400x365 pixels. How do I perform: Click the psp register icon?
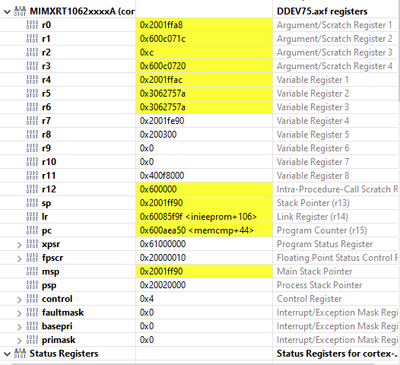(x=32, y=285)
